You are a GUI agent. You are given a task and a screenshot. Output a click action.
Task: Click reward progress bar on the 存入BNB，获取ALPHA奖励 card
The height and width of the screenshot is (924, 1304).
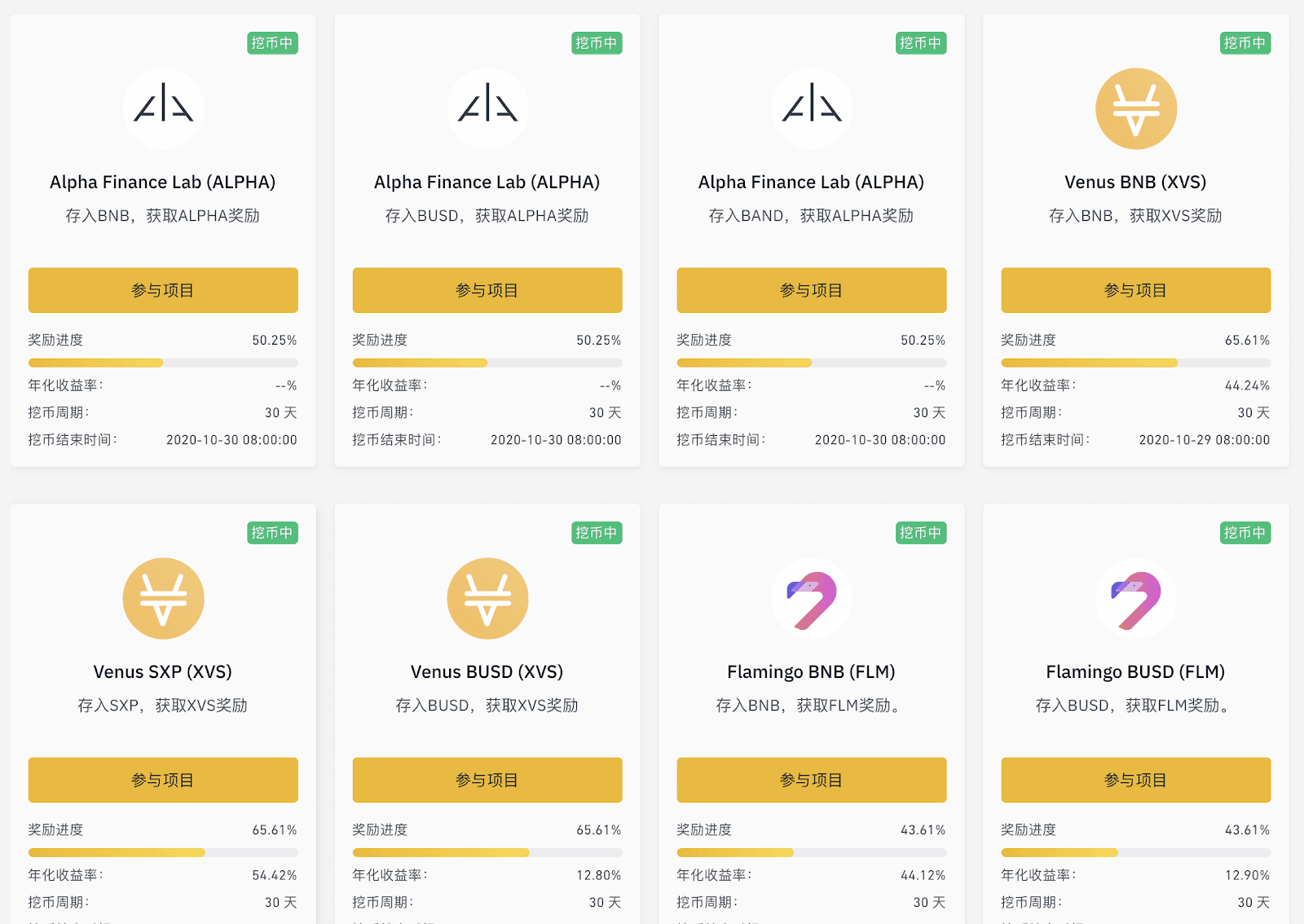163,363
